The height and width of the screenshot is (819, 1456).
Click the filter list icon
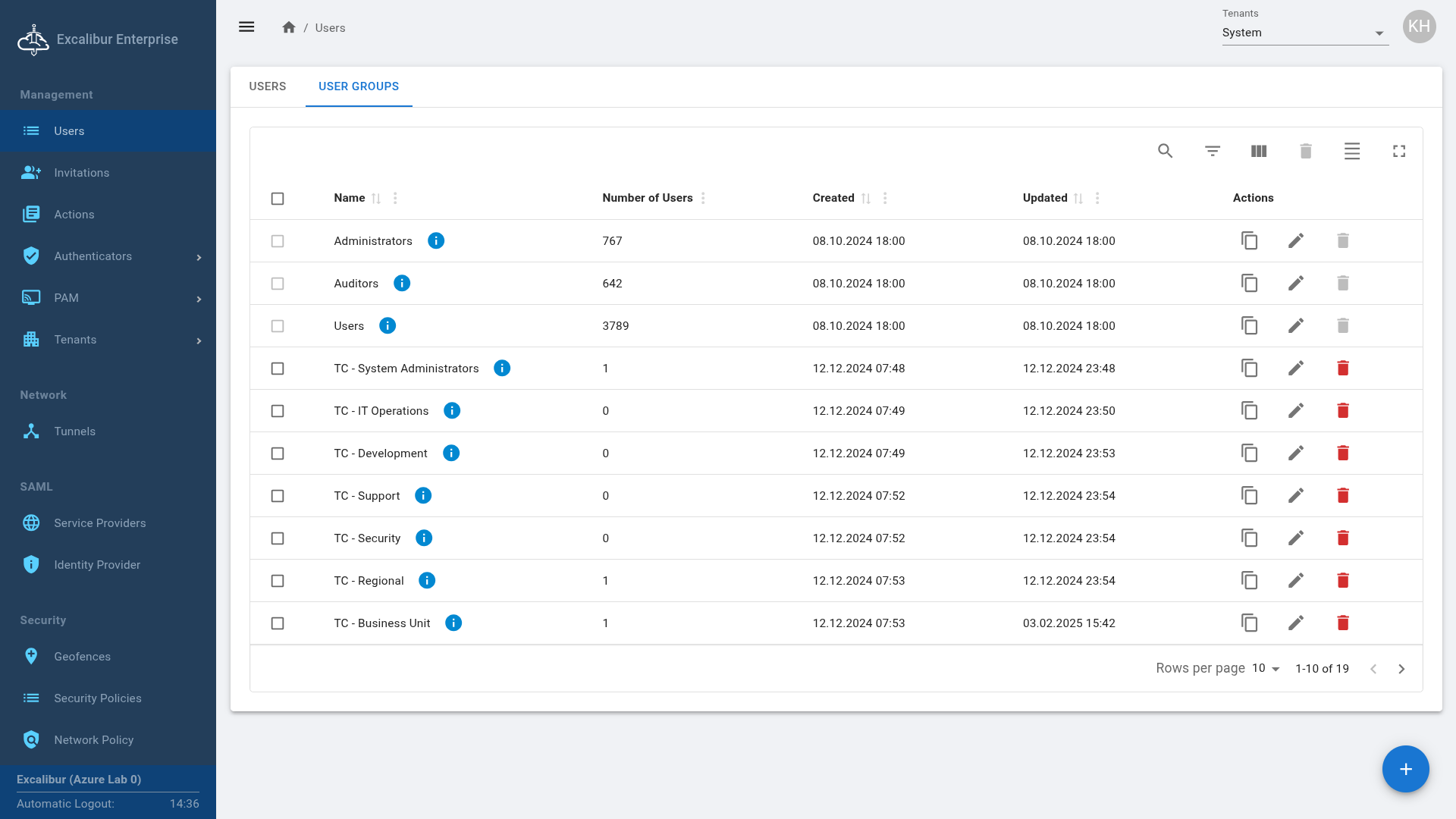click(x=1212, y=151)
